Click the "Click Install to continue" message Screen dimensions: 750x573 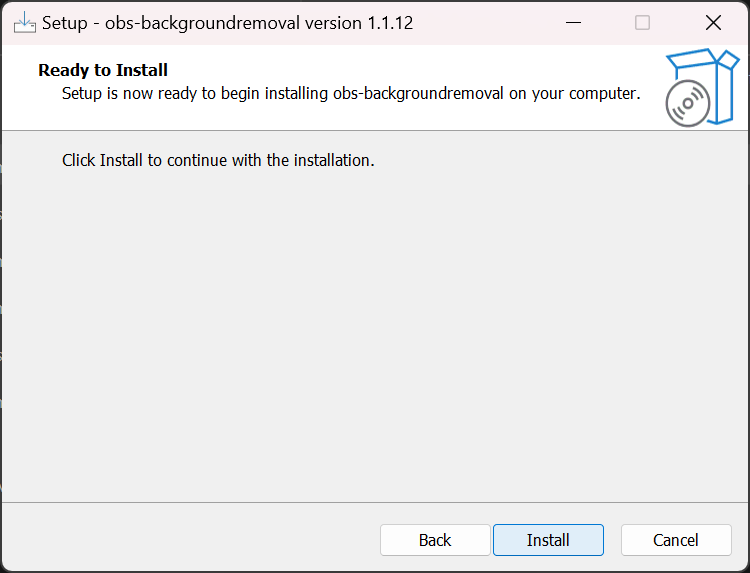click(x=218, y=160)
